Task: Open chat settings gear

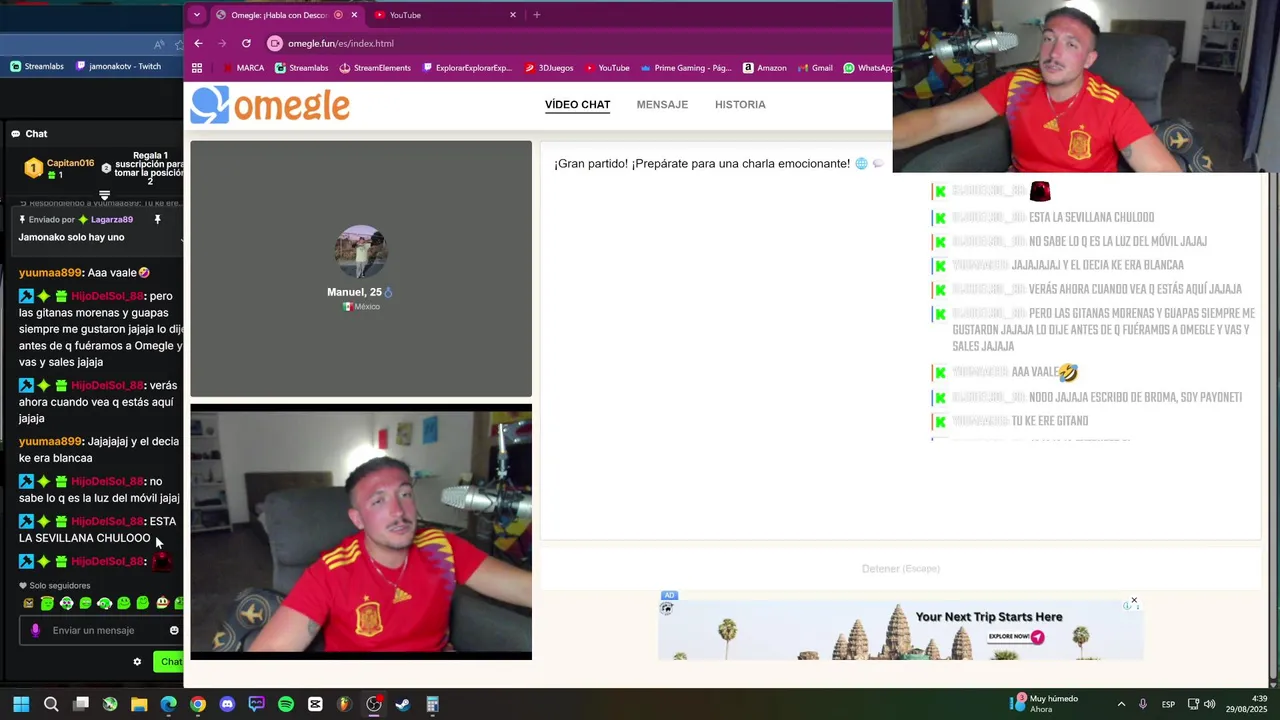Action: point(137,661)
